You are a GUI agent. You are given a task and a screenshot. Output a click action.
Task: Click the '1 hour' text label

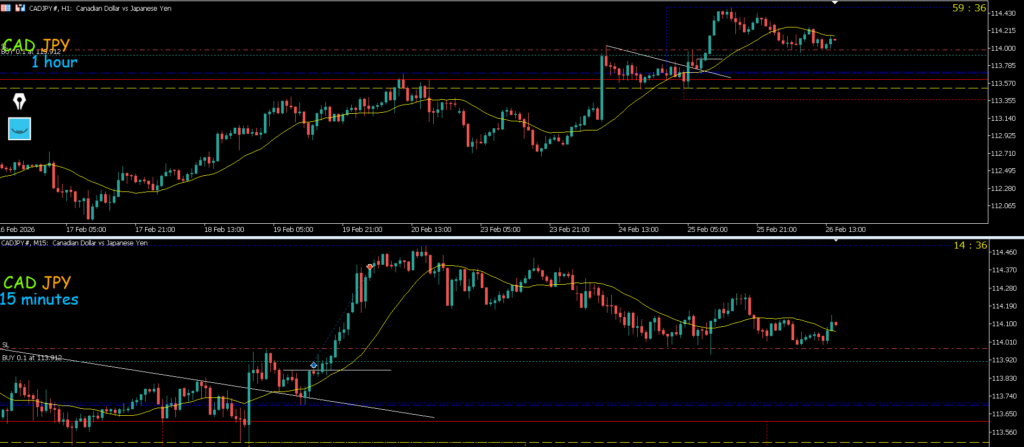tap(53, 62)
